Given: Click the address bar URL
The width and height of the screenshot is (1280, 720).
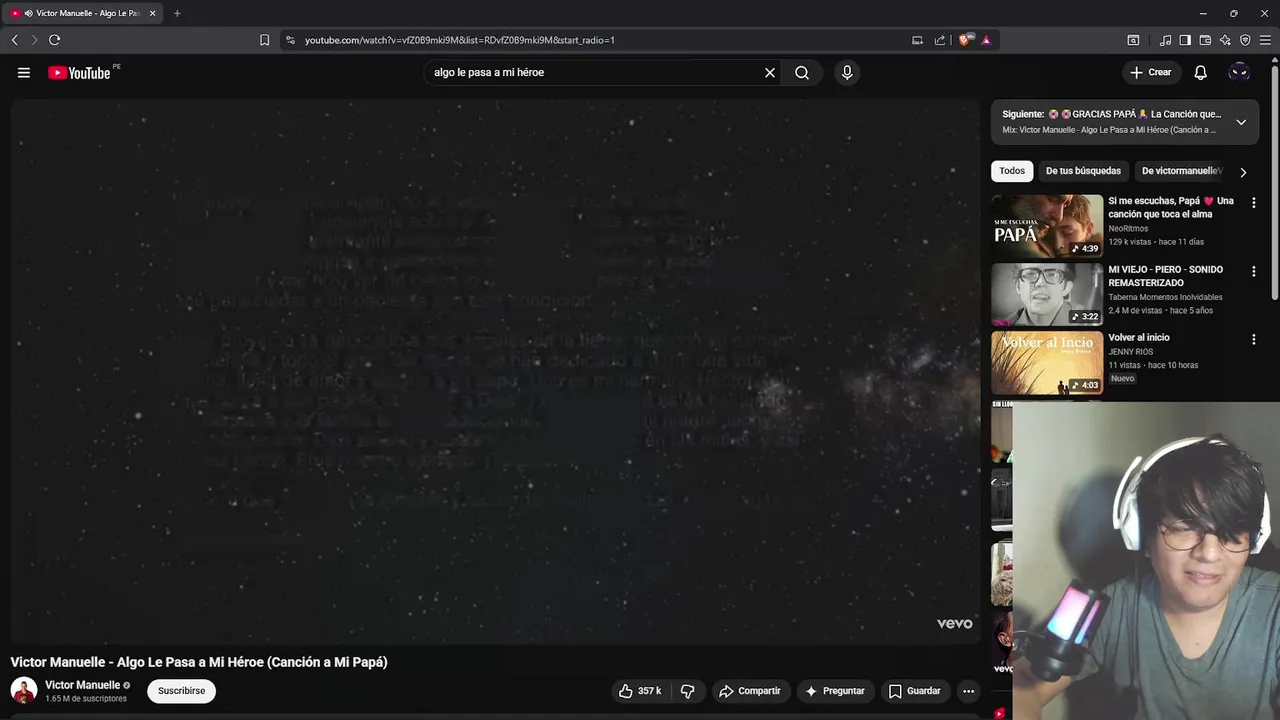Looking at the screenshot, I should (x=460, y=40).
